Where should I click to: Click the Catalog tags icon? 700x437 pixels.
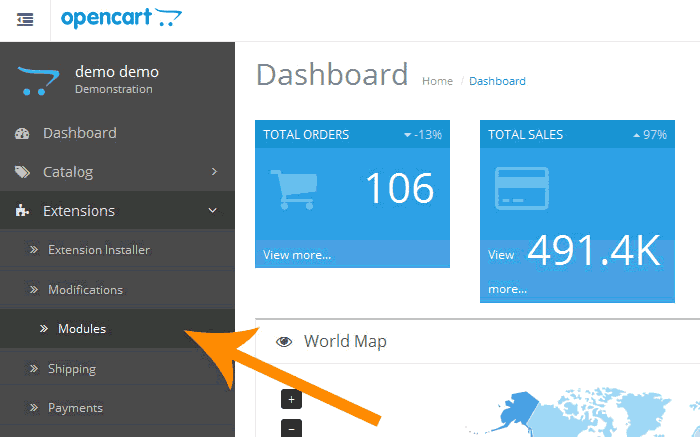pos(22,172)
